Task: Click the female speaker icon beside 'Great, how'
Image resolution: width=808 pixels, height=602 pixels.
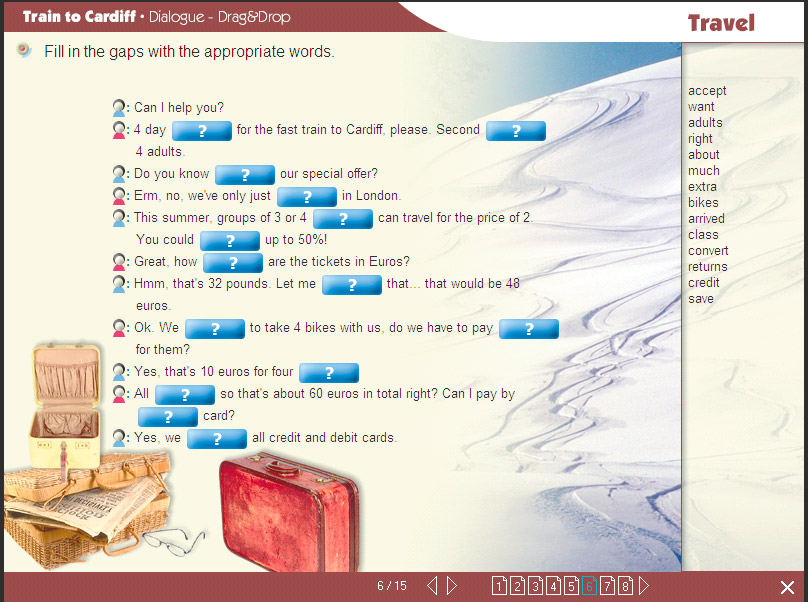Action: tap(120, 262)
